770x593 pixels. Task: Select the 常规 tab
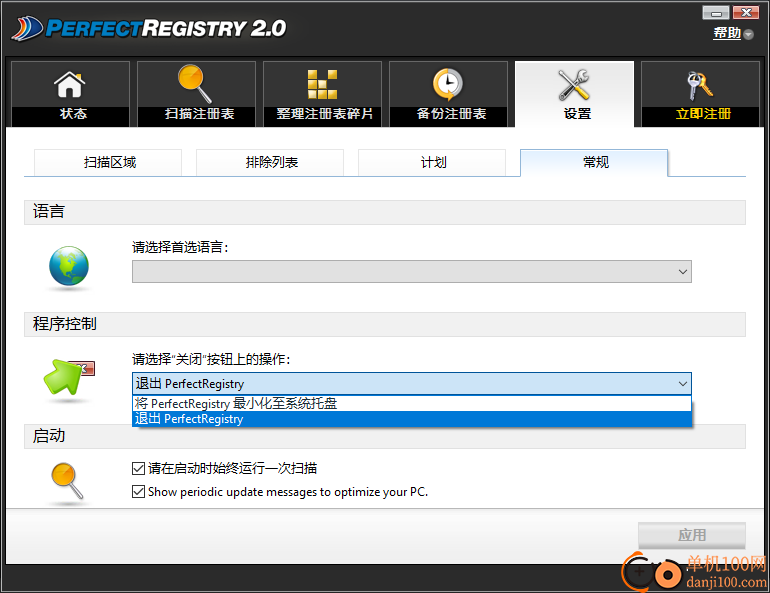coord(594,162)
